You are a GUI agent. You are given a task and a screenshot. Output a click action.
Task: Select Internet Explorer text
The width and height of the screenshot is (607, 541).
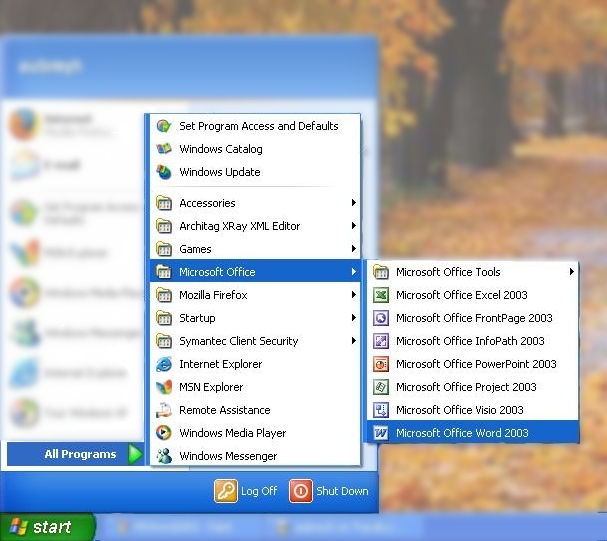click(221, 364)
